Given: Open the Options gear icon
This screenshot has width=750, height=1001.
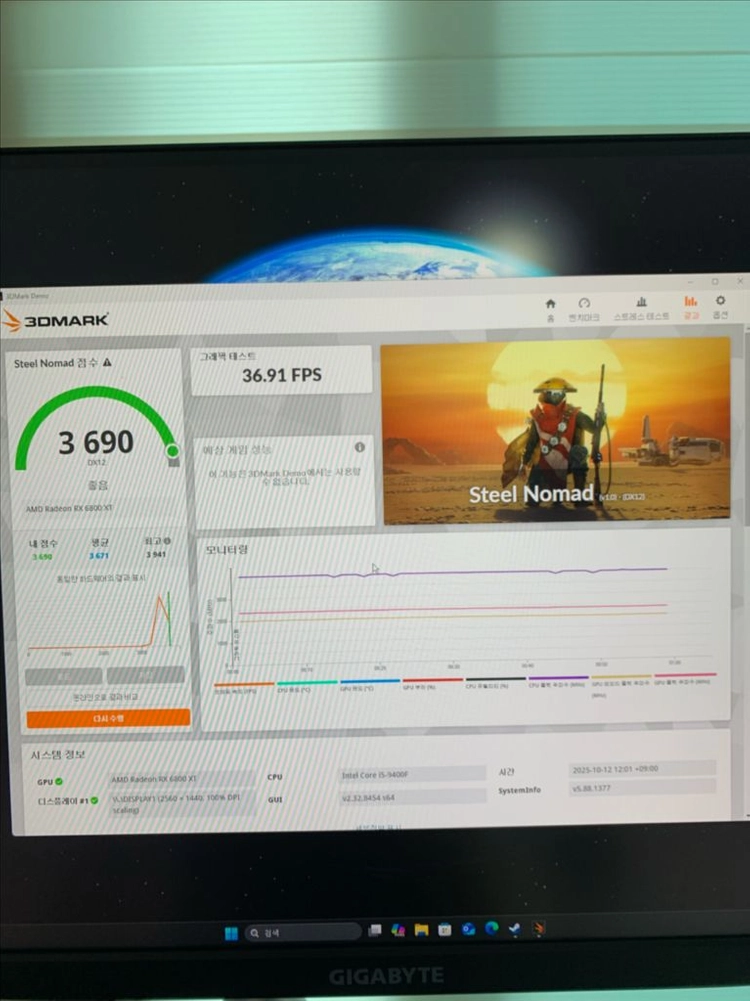Looking at the screenshot, I should coord(721,300).
